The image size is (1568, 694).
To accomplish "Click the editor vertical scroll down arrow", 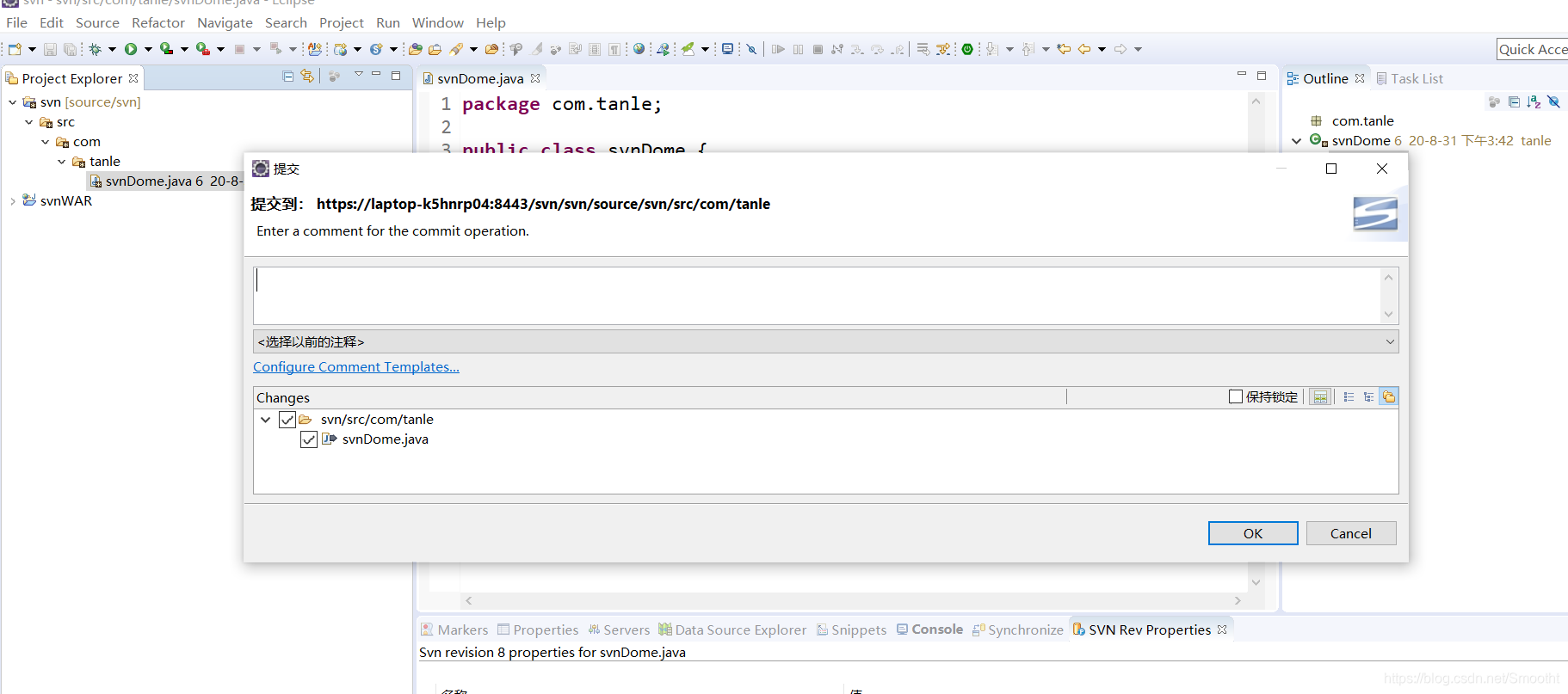I will [x=1256, y=583].
